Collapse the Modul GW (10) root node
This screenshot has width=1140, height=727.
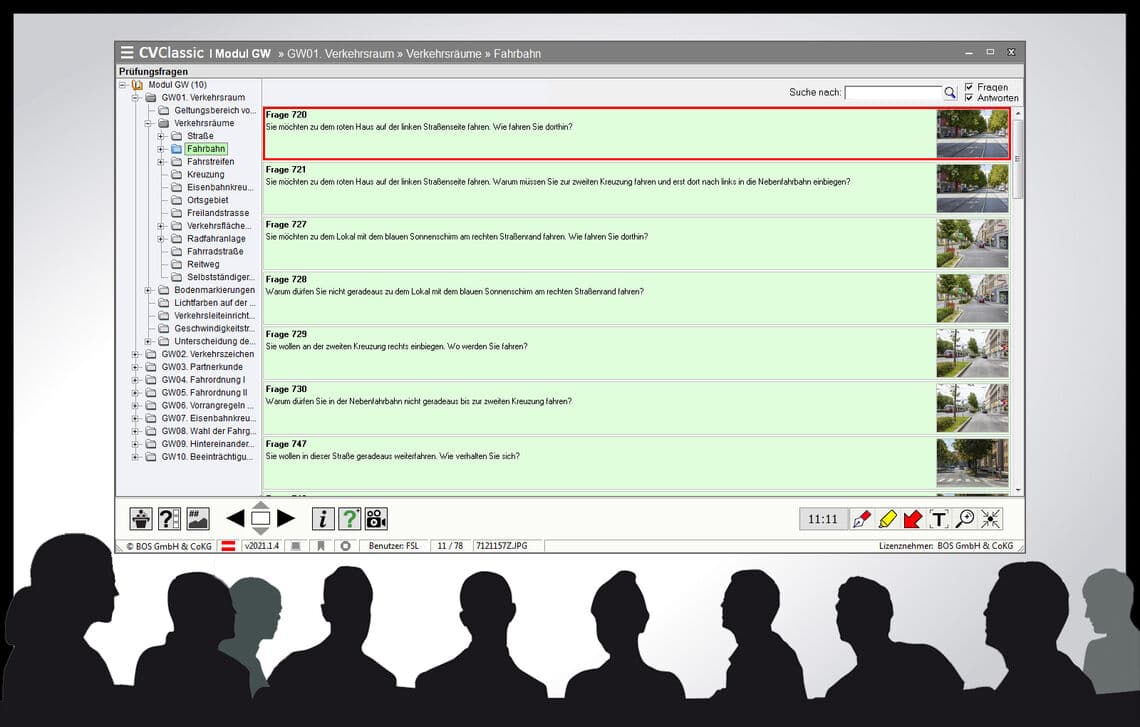[x=123, y=85]
